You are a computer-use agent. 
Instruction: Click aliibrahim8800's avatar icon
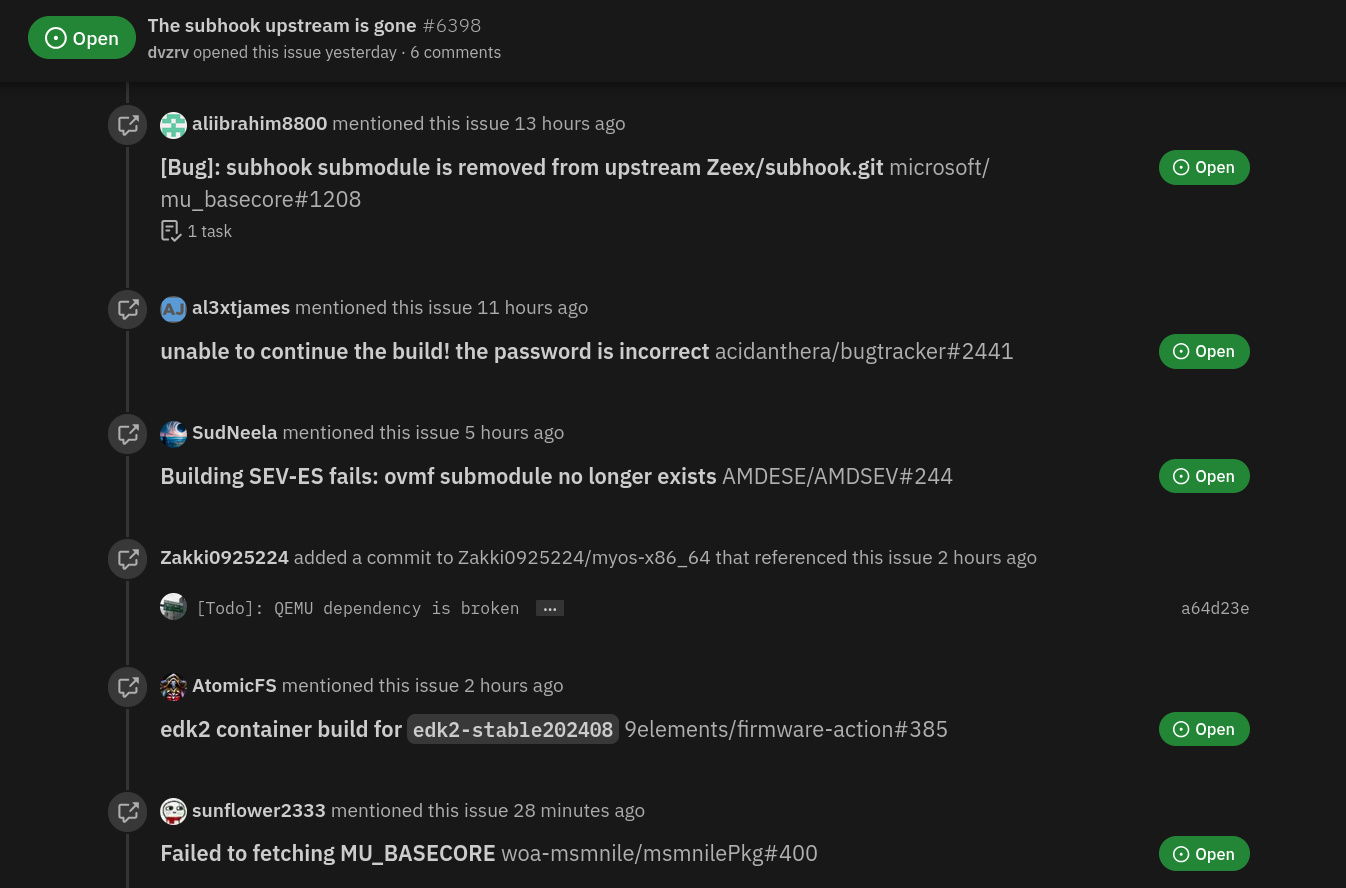(x=174, y=125)
